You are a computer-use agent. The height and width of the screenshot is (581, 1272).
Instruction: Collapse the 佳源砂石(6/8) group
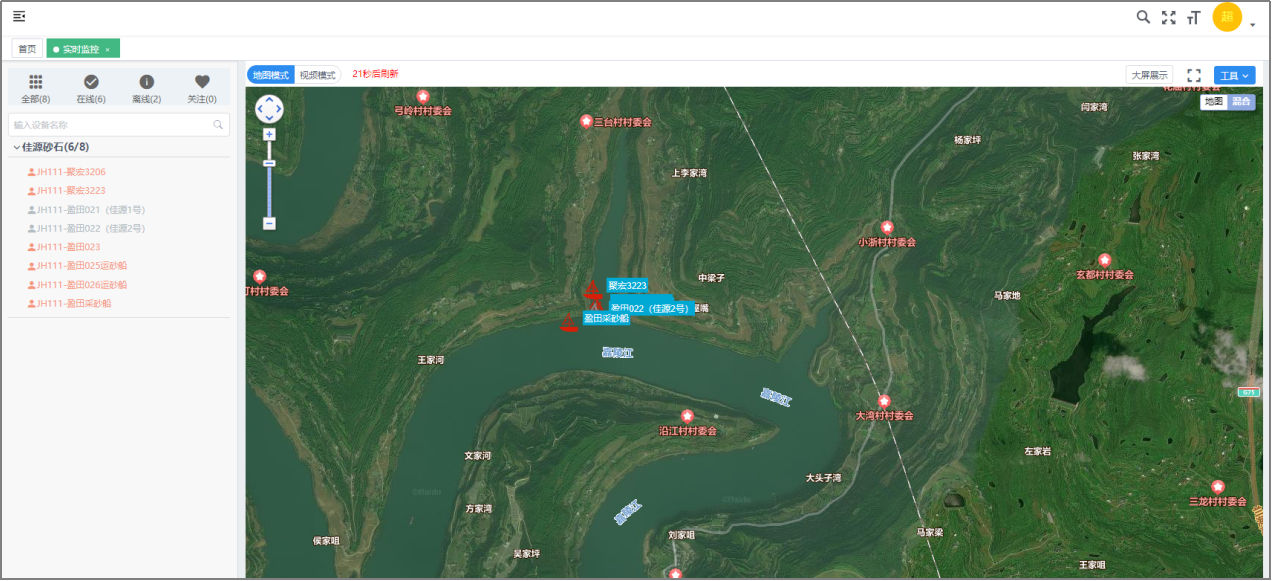point(51,147)
